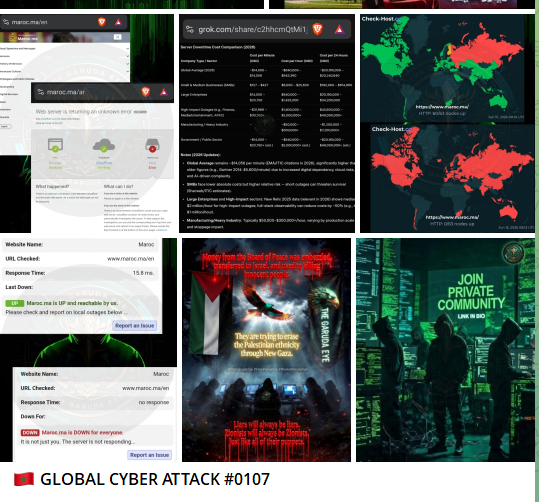Click Brave Rewards triangle in maroc.ma/ar bar

click(164, 92)
